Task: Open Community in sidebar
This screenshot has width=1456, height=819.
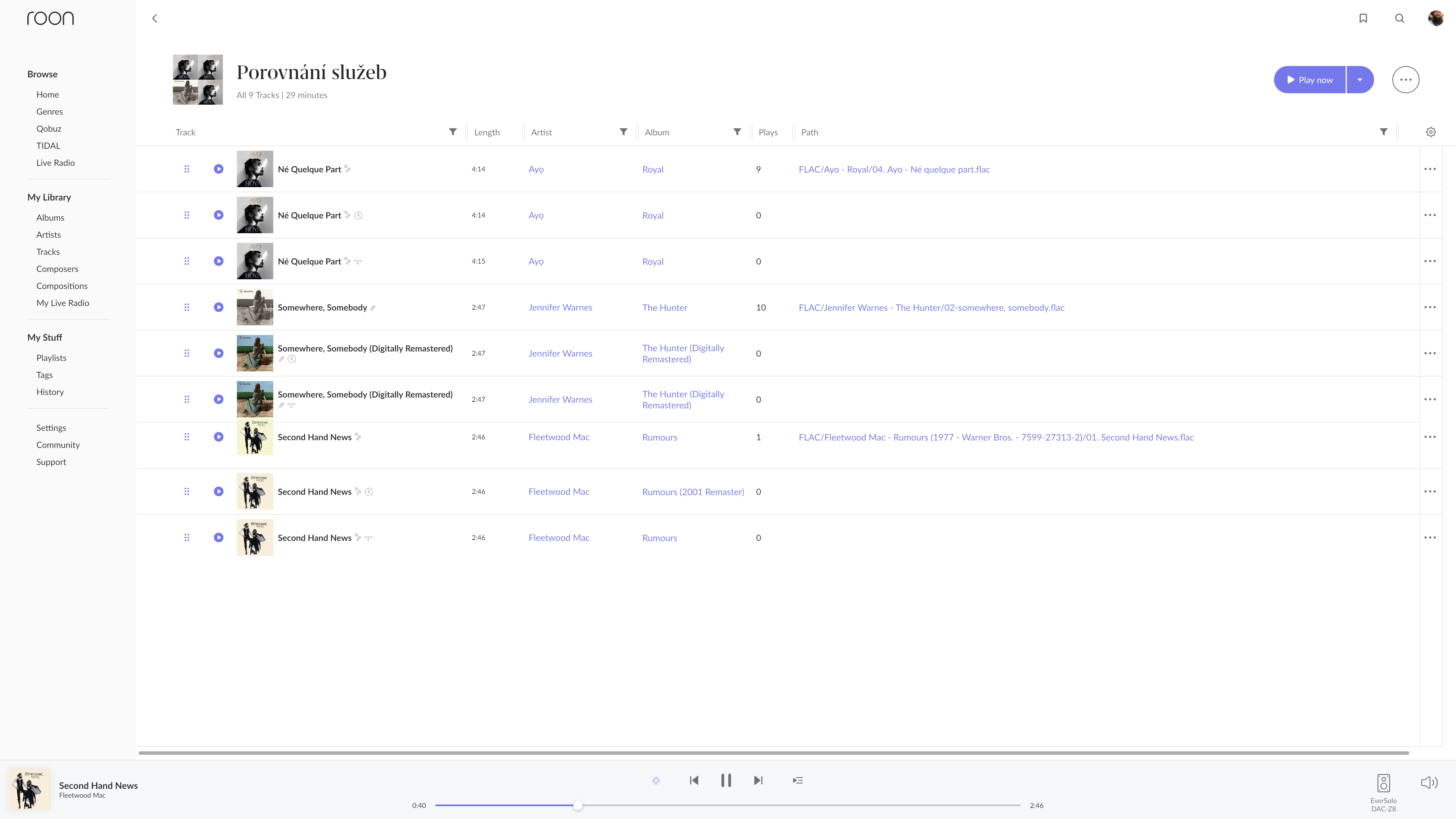Action: (x=58, y=445)
